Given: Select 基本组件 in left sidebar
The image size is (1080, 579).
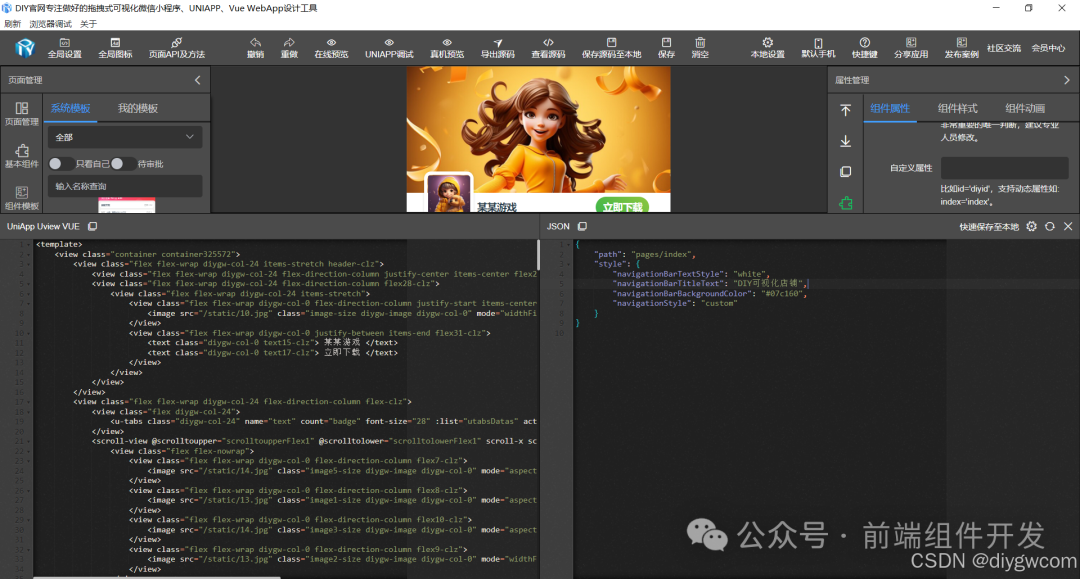Looking at the screenshot, I should click(x=22, y=156).
